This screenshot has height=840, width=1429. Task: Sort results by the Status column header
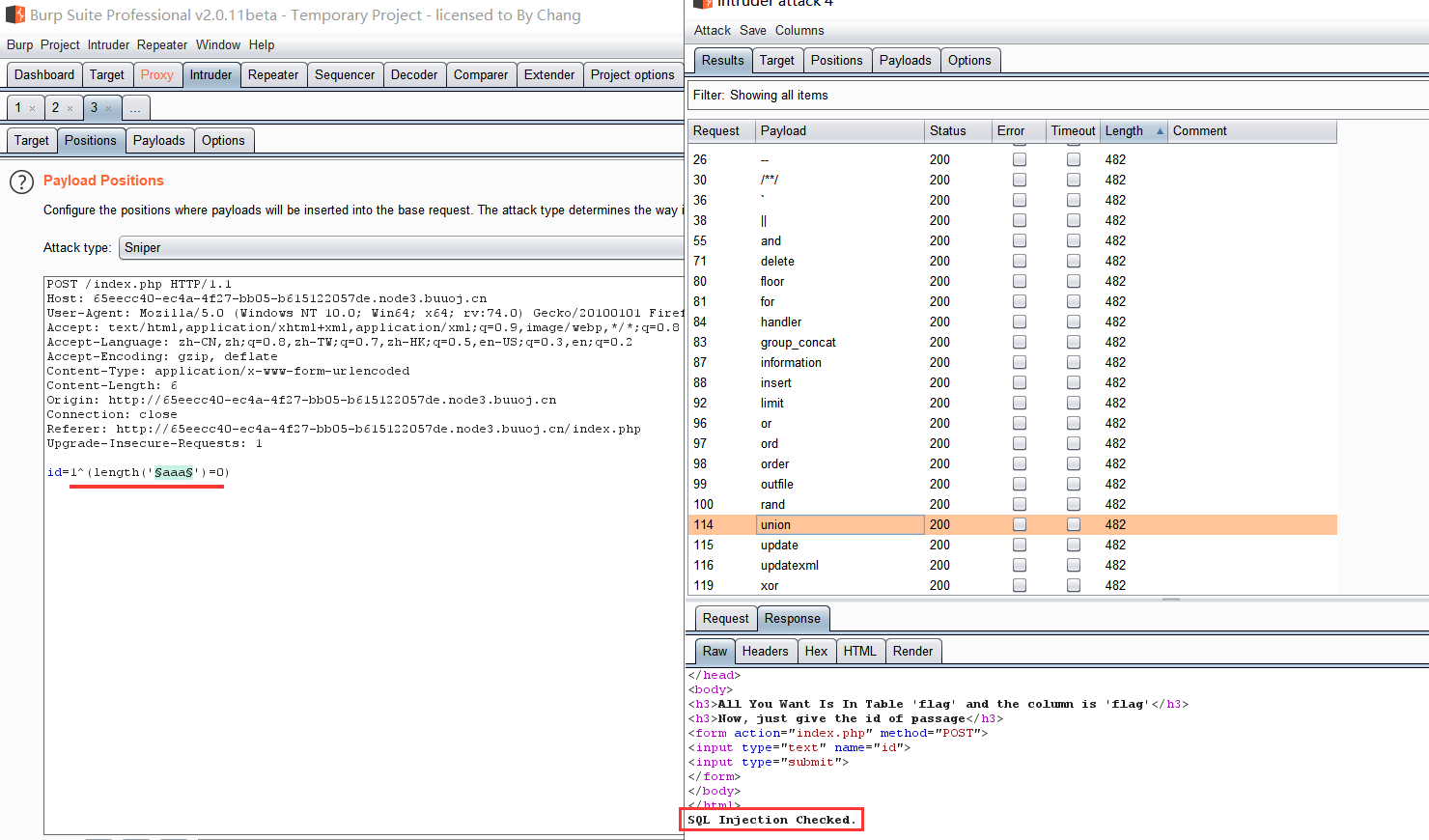tap(959, 131)
